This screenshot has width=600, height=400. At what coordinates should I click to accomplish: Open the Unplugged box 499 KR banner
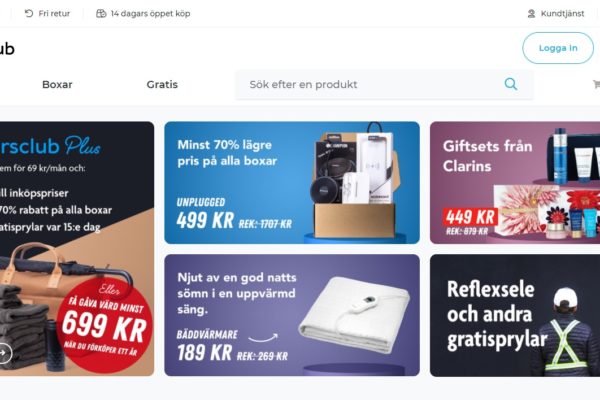pyautogui.click(x=292, y=183)
